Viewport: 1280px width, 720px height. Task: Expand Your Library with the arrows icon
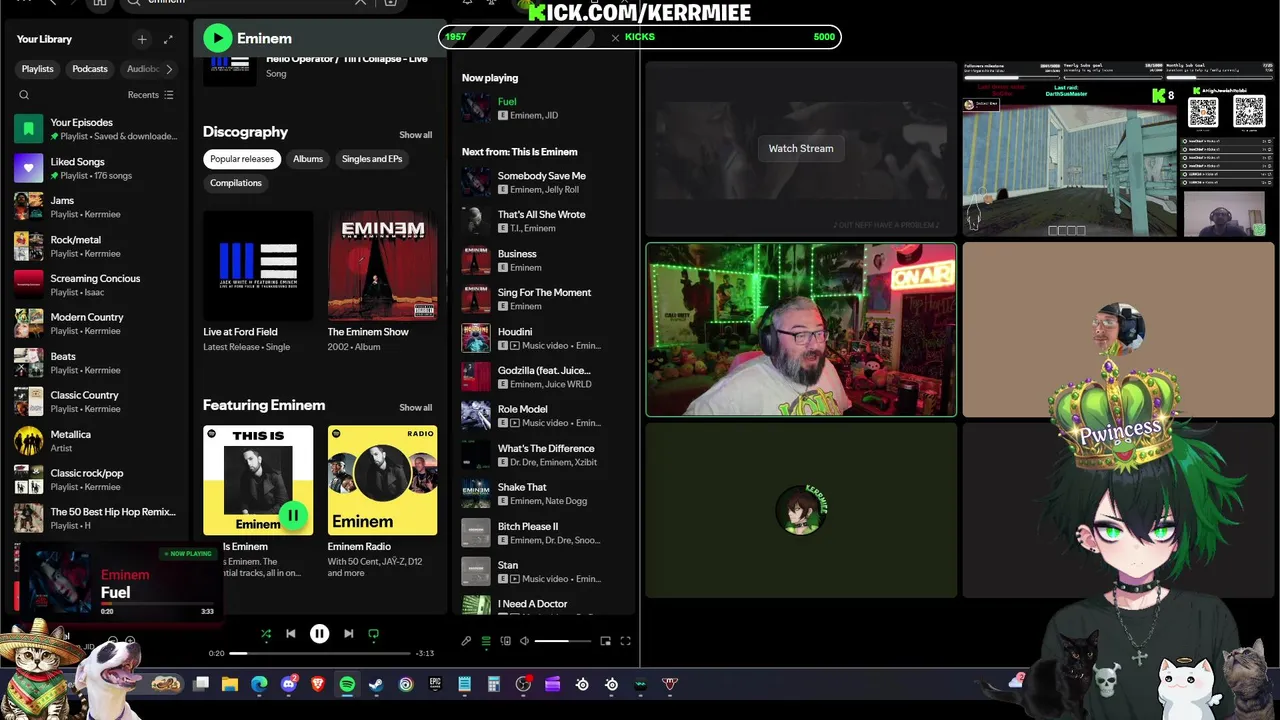click(168, 39)
